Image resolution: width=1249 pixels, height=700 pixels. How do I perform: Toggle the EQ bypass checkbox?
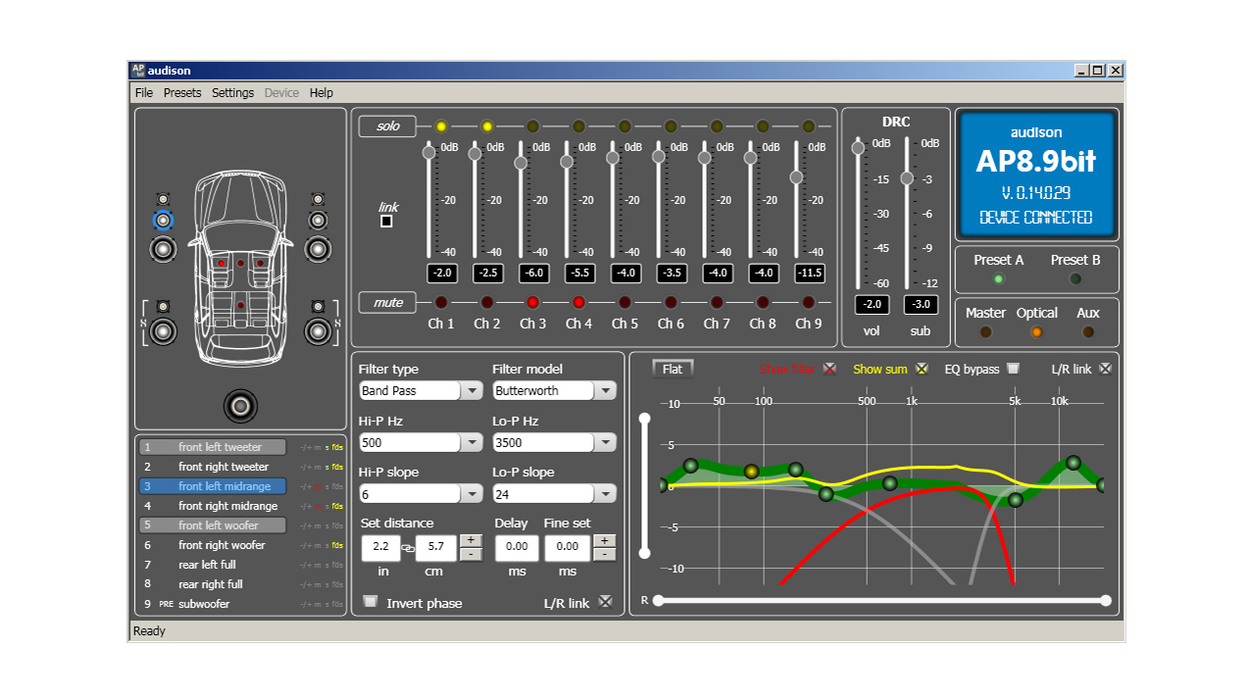pyautogui.click(x=1013, y=369)
